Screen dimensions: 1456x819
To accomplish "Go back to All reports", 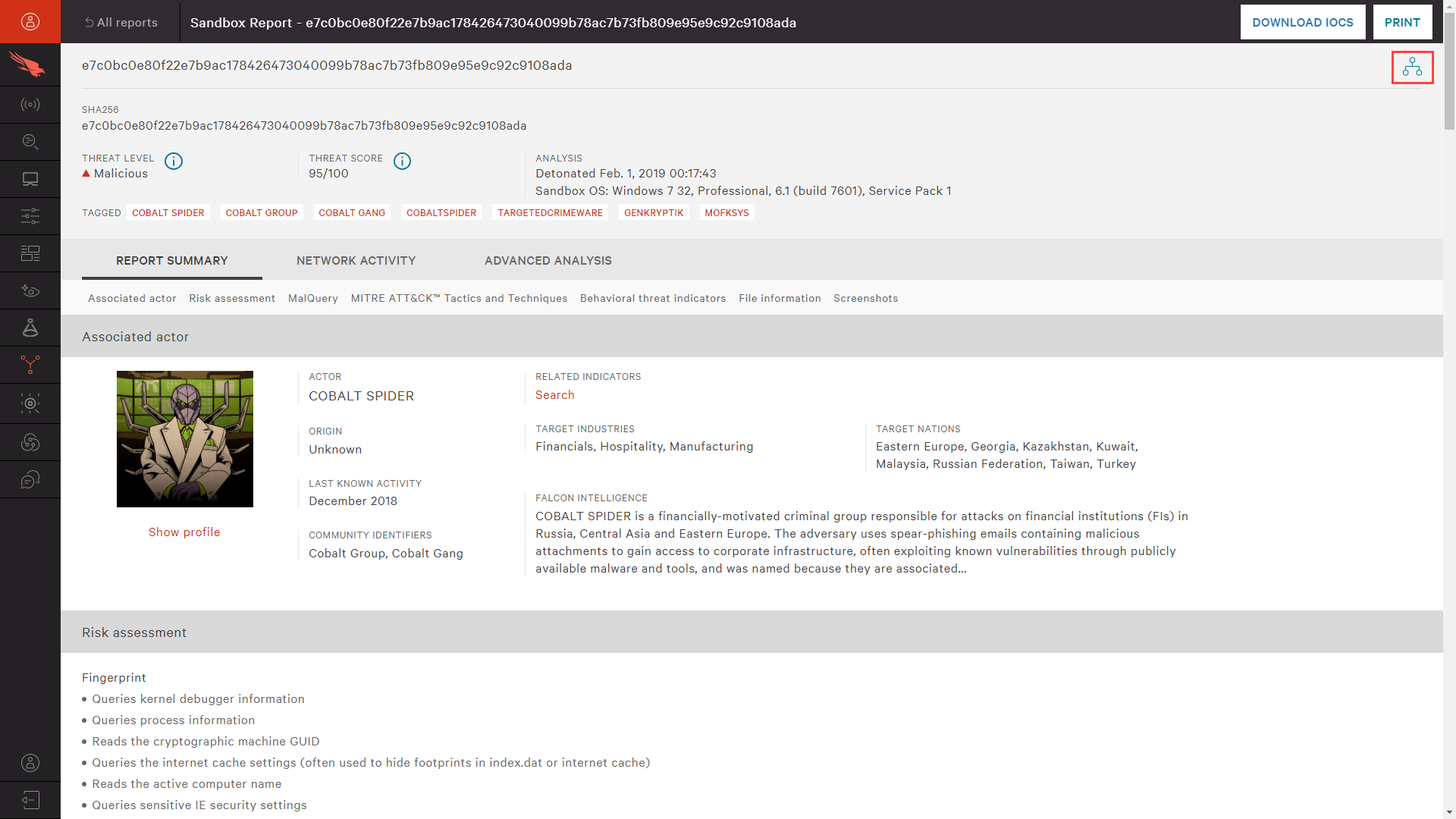I will pyautogui.click(x=121, y=23).
